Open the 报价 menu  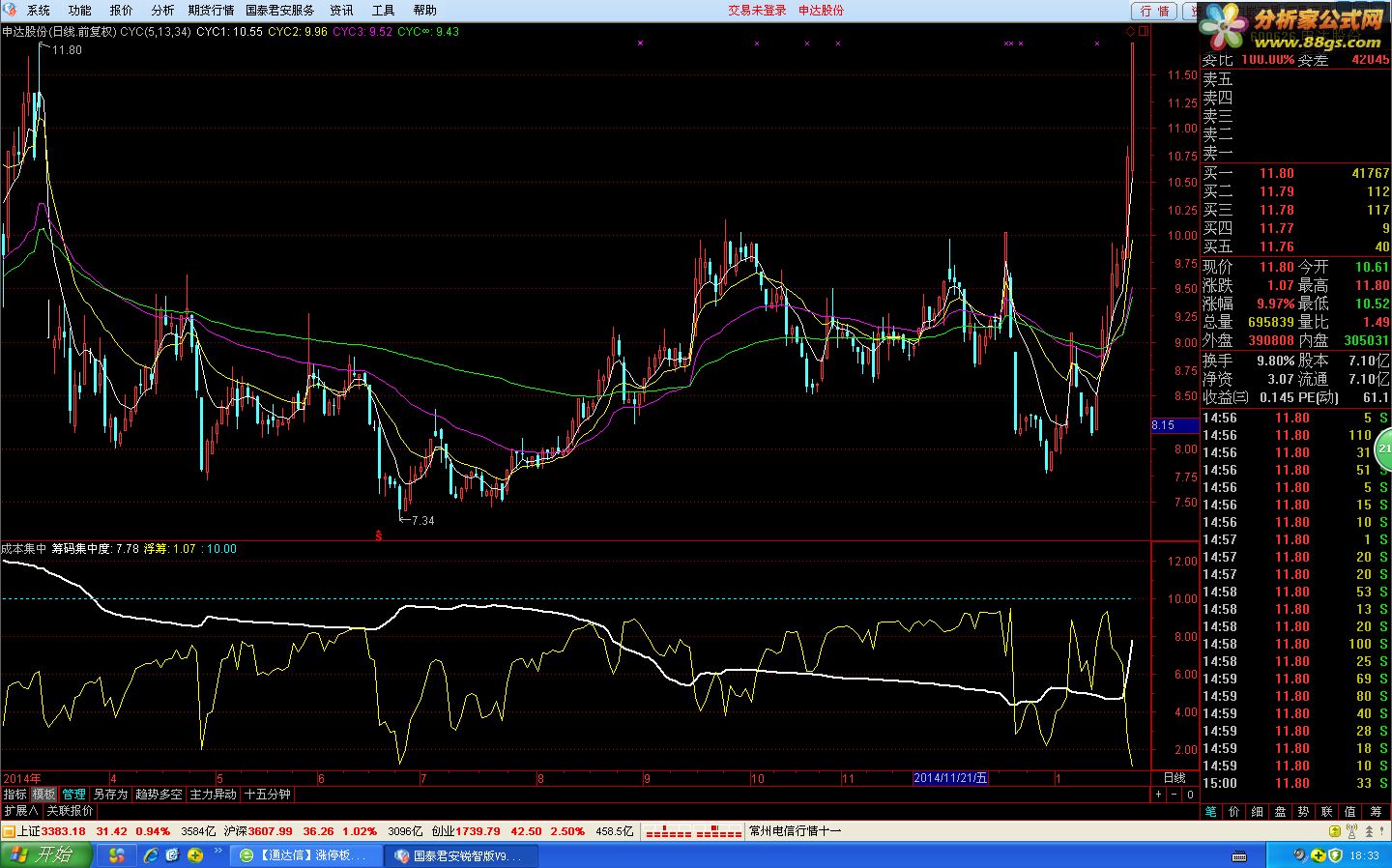click(x=121, y=11)
